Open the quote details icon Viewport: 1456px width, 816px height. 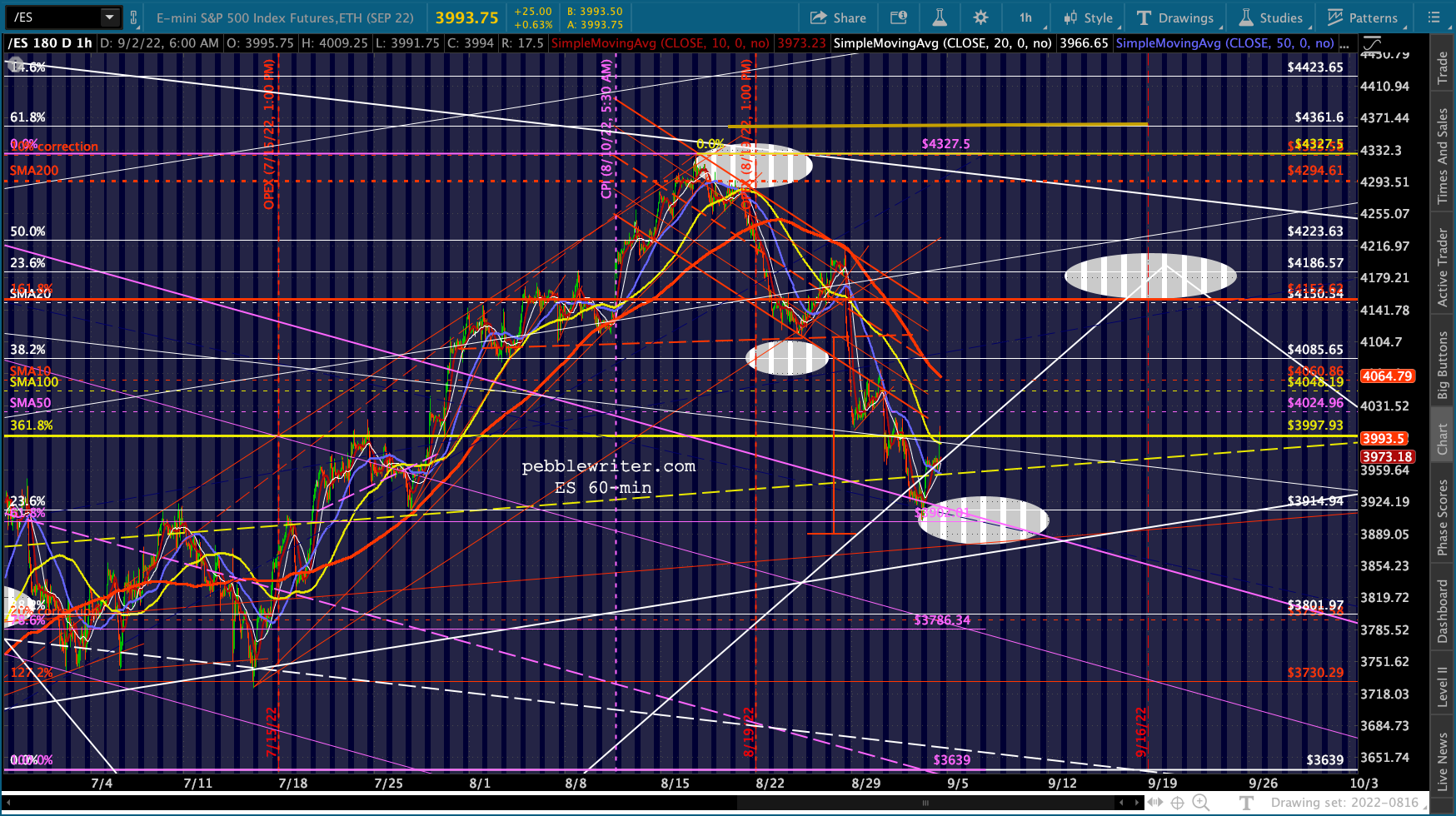click(x=898, y=17)
